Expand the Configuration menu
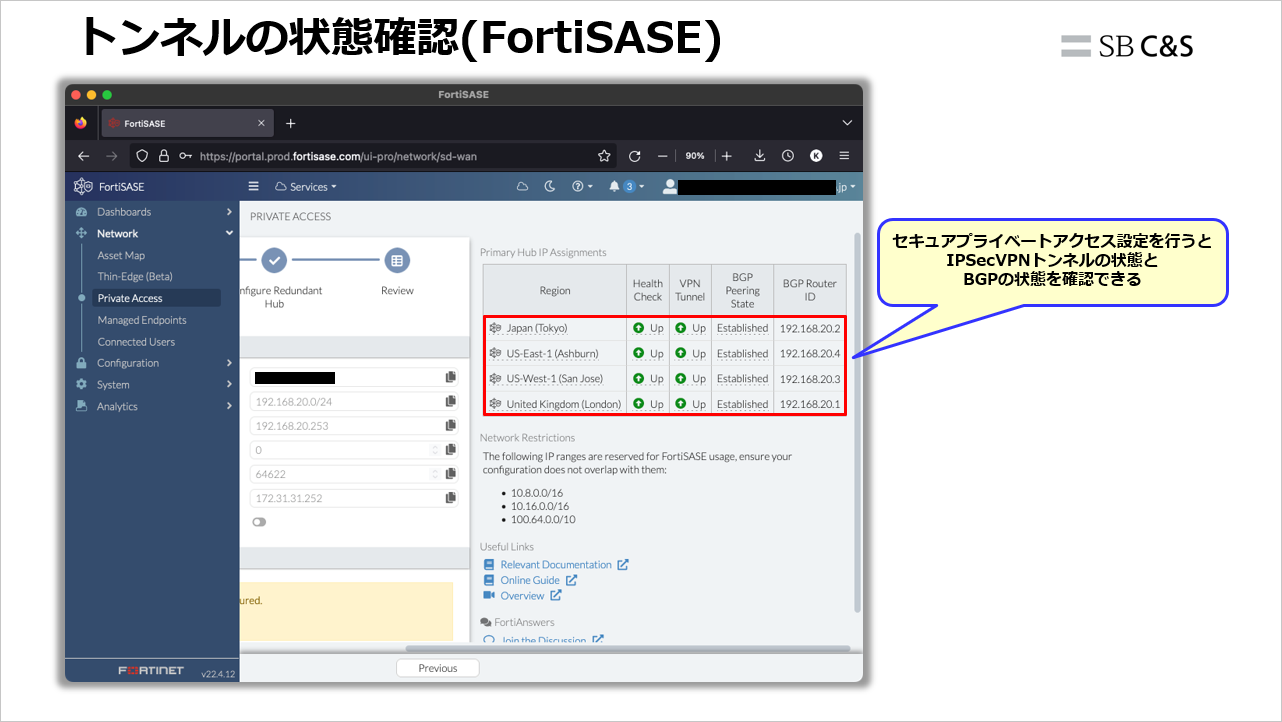1282x722 pixels. (x=154, y=363)
